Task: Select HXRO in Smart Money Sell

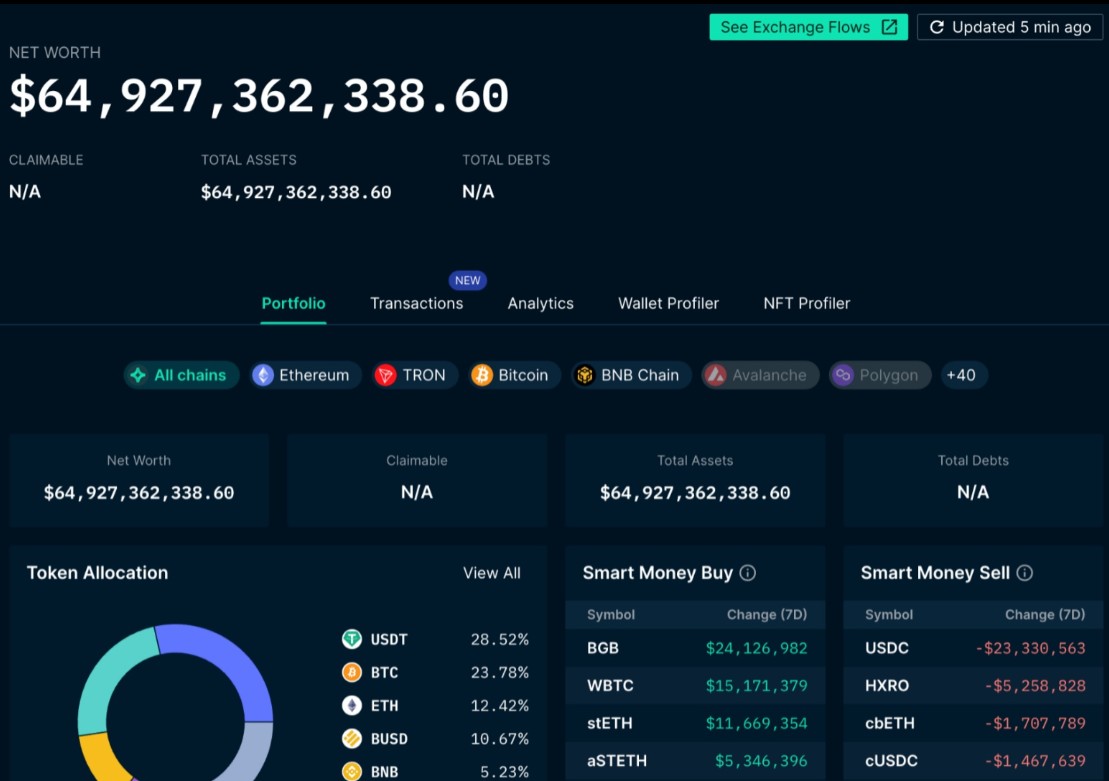Action: (x=973, y=685)
